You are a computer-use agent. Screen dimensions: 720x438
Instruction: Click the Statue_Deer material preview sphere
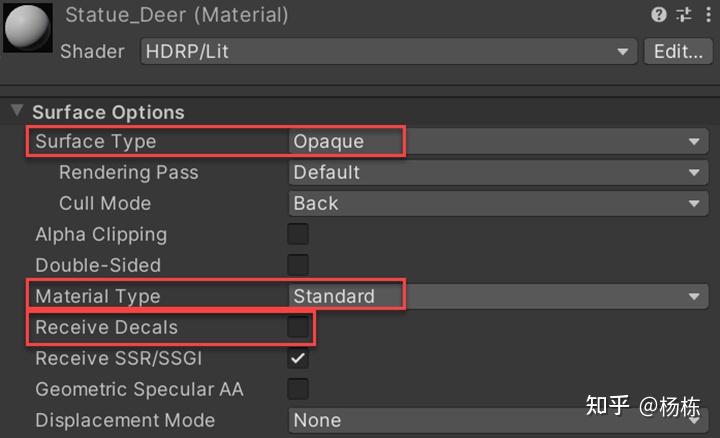(29, 28)
